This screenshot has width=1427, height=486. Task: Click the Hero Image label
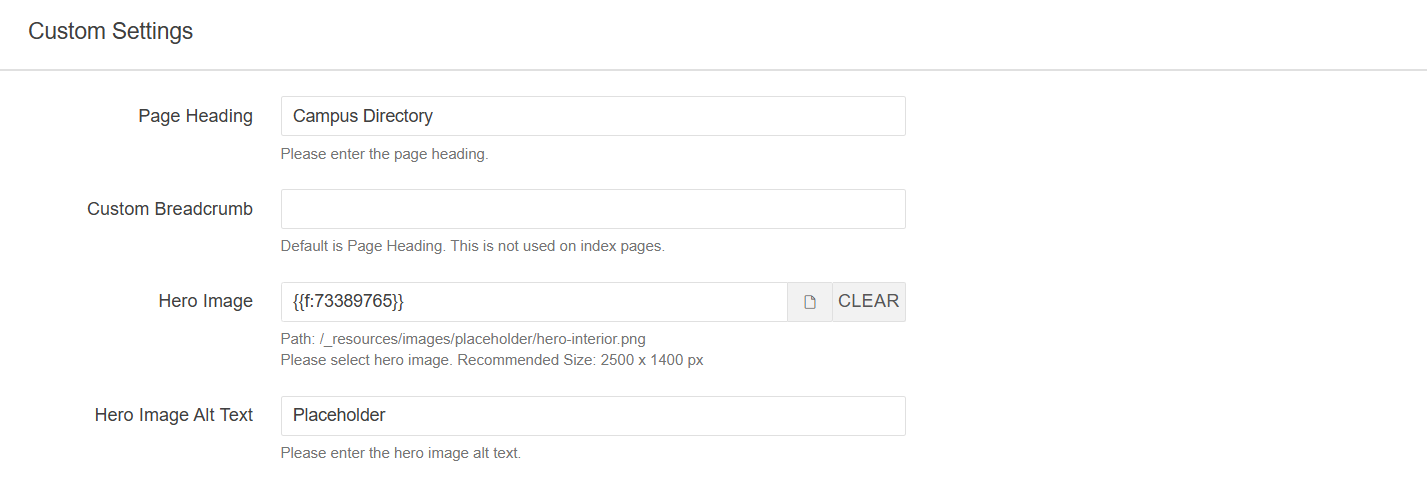click(x=205, y=301)
